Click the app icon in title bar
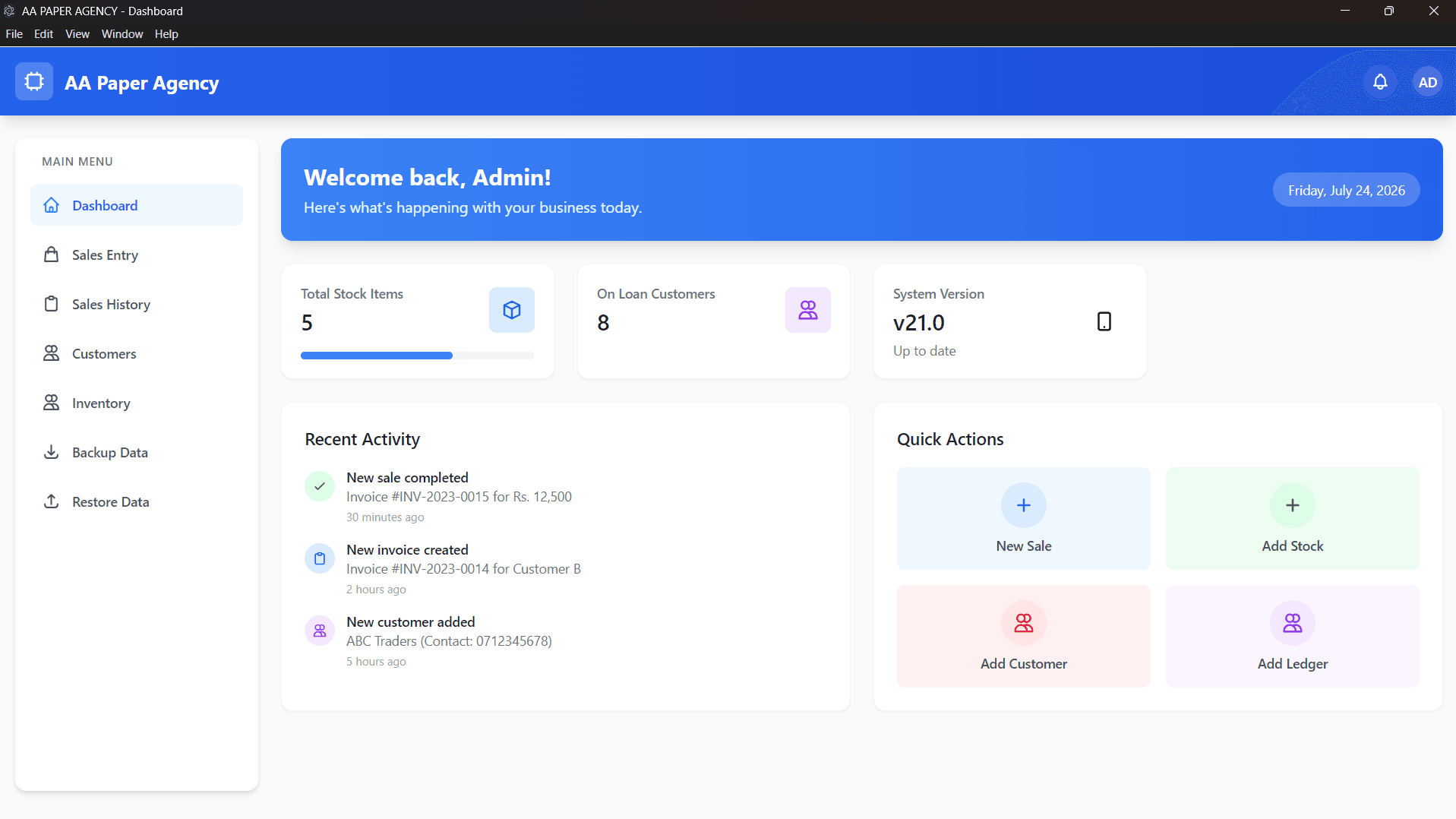Screen dimensions: 1456x819 tap(9, 11)
